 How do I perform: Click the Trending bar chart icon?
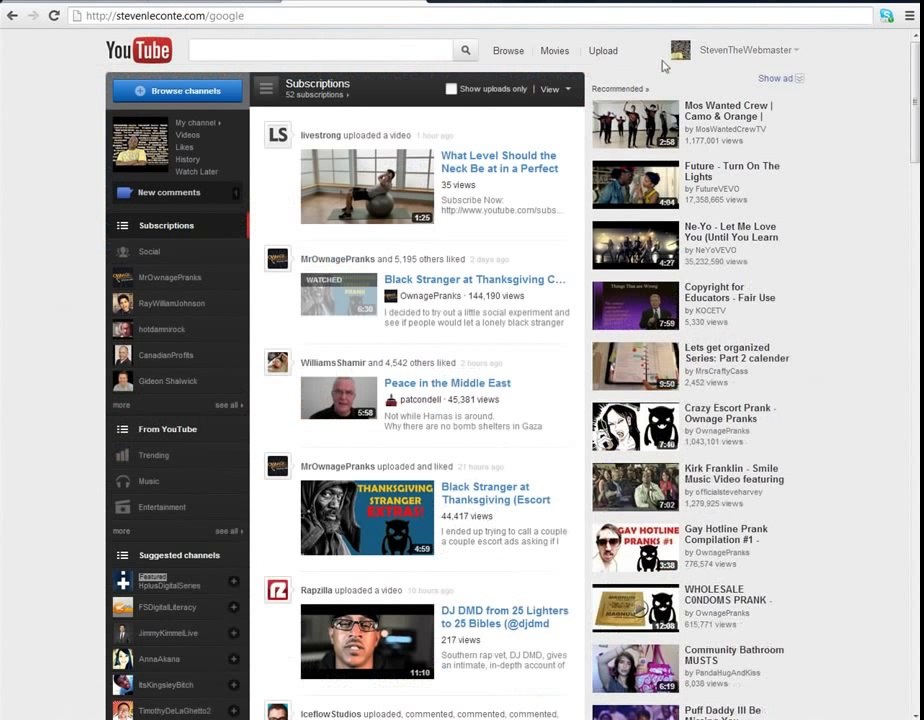pyautogui.click(x=123, y=455)
